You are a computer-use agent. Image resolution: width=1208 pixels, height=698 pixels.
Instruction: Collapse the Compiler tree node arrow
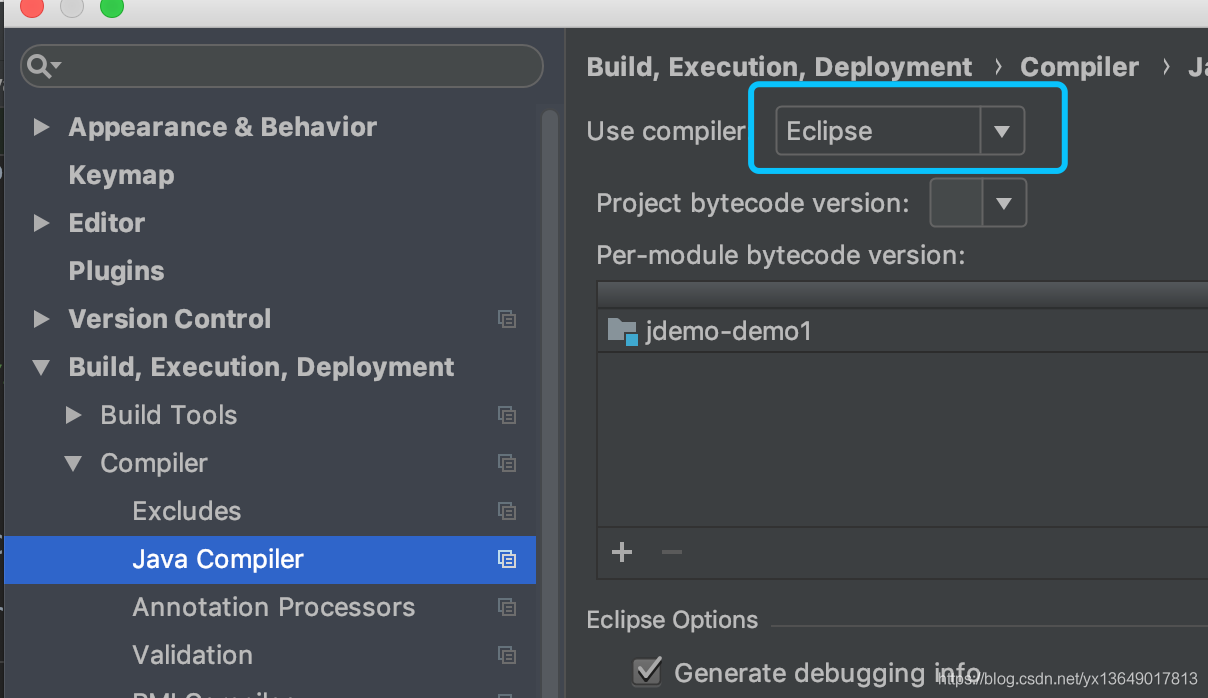73,463
